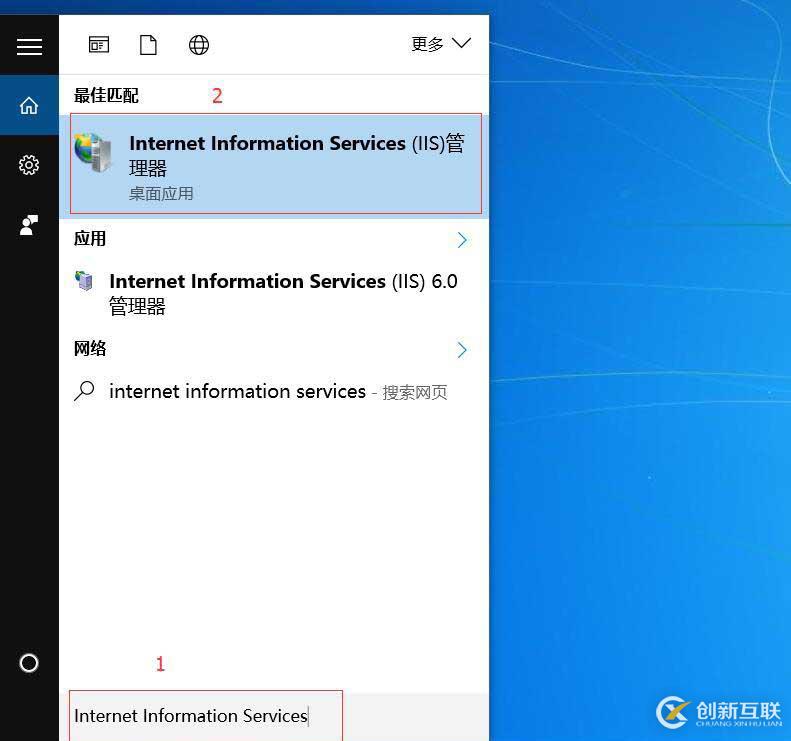The width and height of the screenshot is (791, 741).
Task: Filter results by documents icon
Action: click(148, 45)
